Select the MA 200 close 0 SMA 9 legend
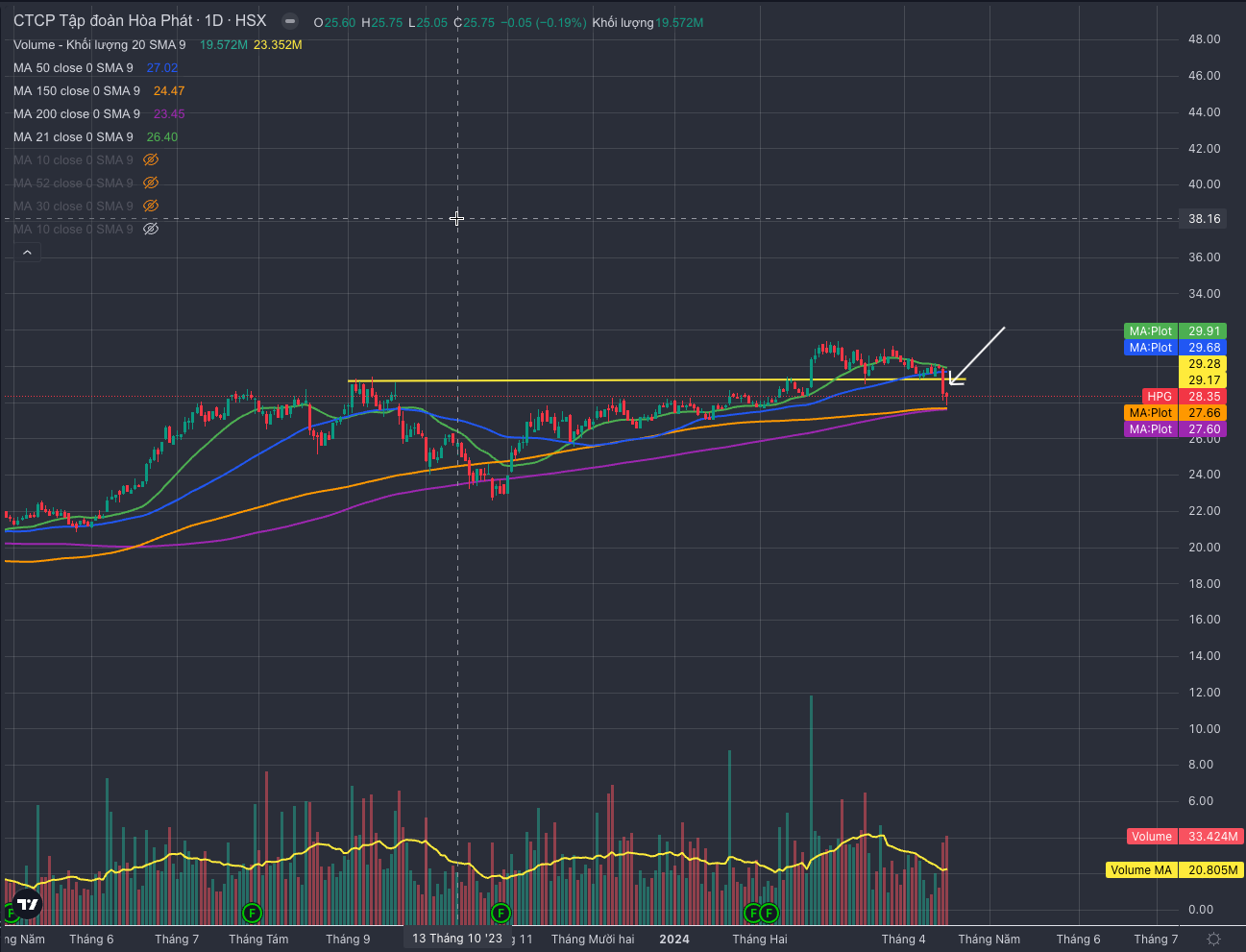The height and width of the screenshot is (952, 1246). [77, 113]
